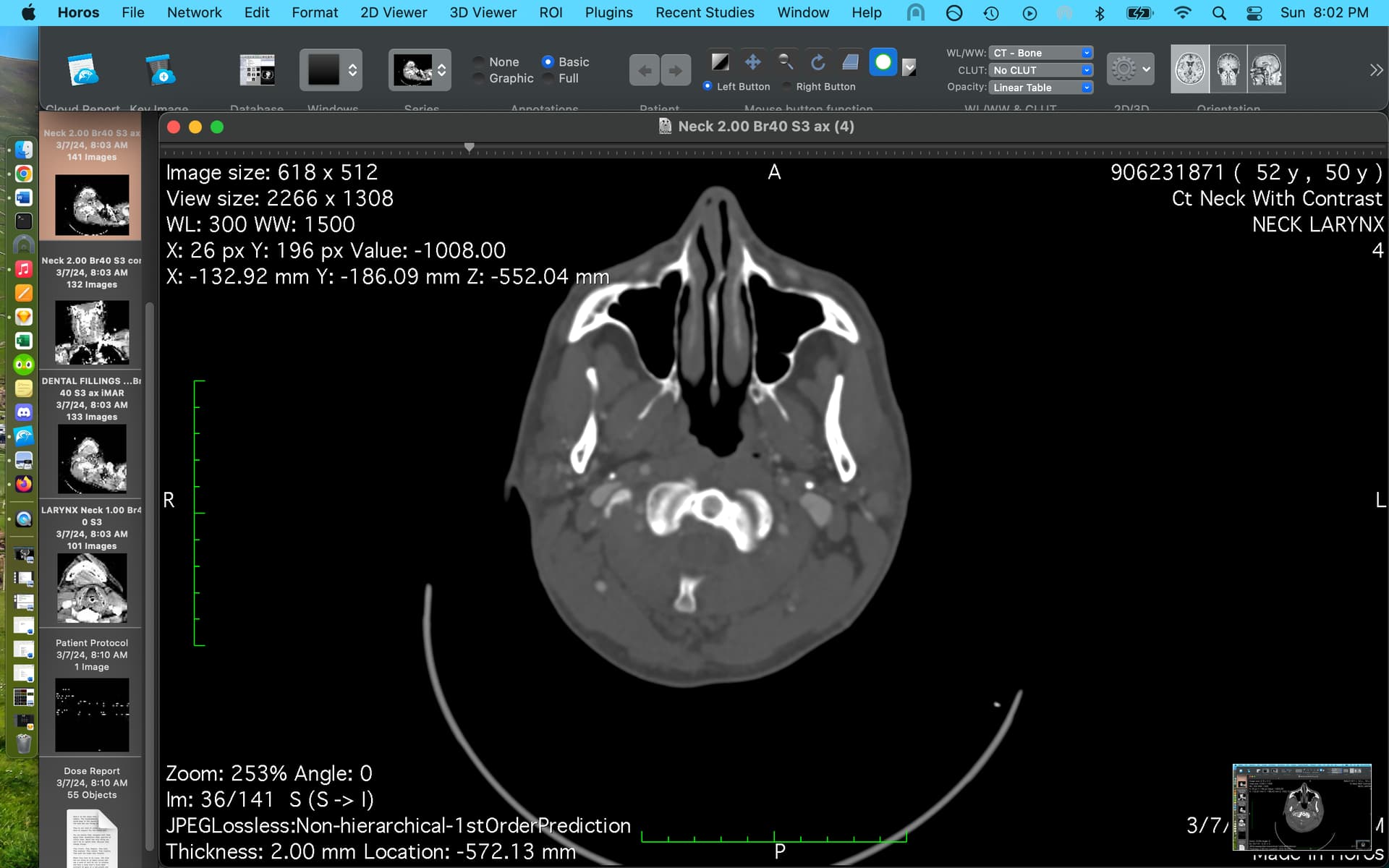
Task: Open the Cloud Report icon
Action: pyautogui.click(x=82, y=70)
